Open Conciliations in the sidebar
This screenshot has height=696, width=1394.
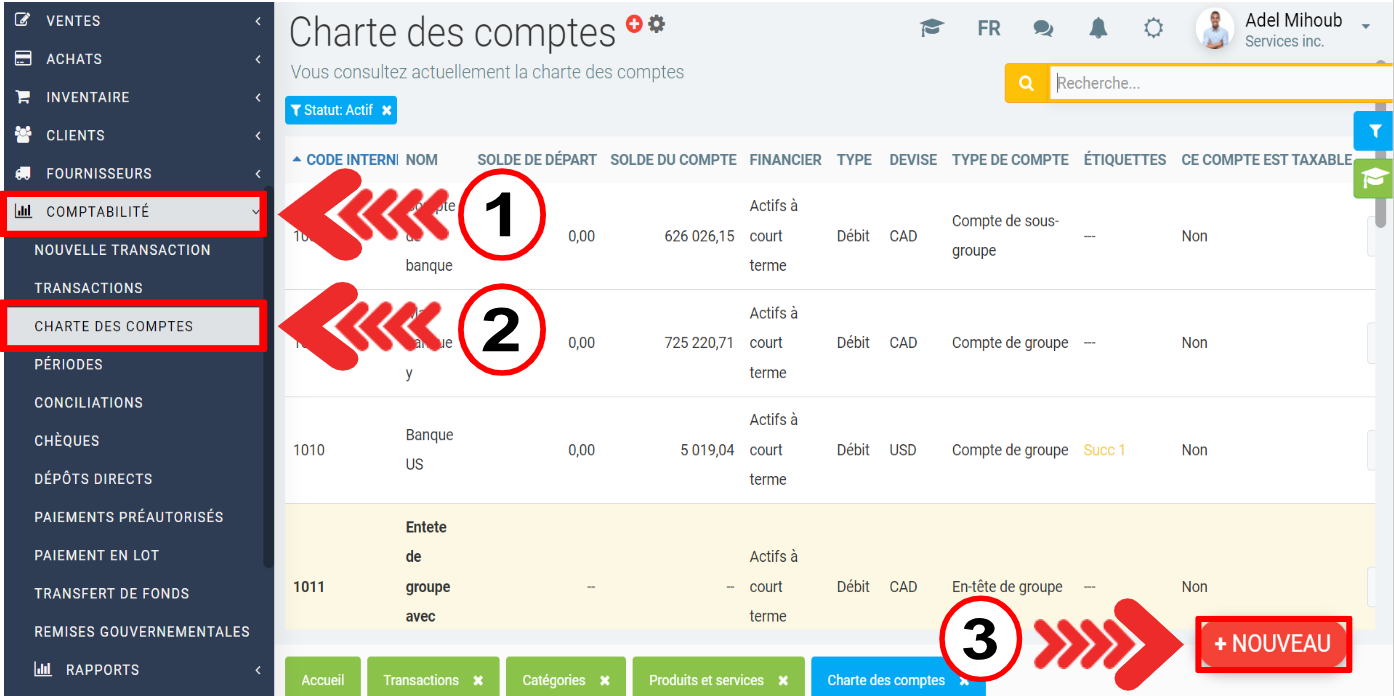tap(88, 402)
